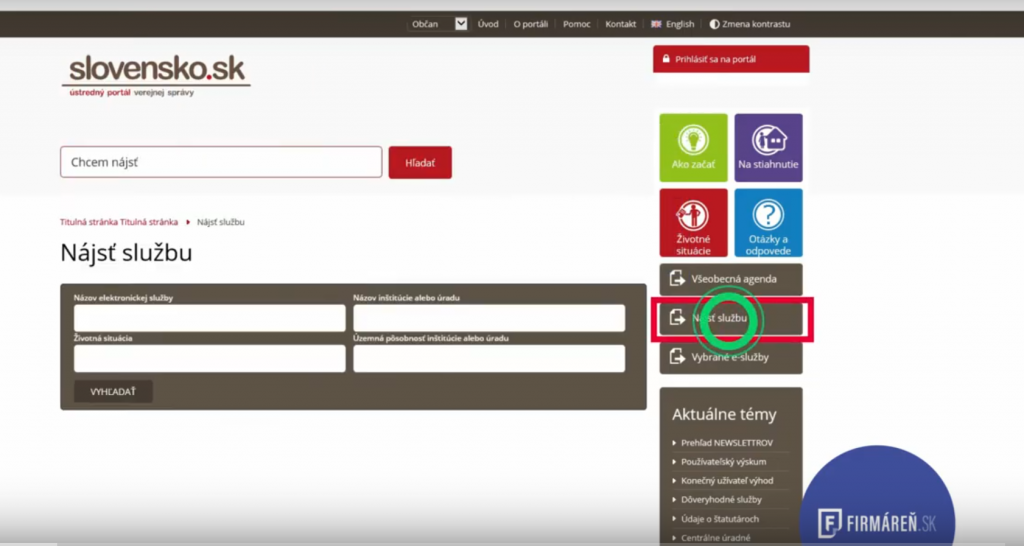1024x546 pixels.
Task: Open Titulná stránka breadcrumb link
Action: click(119, 222)
